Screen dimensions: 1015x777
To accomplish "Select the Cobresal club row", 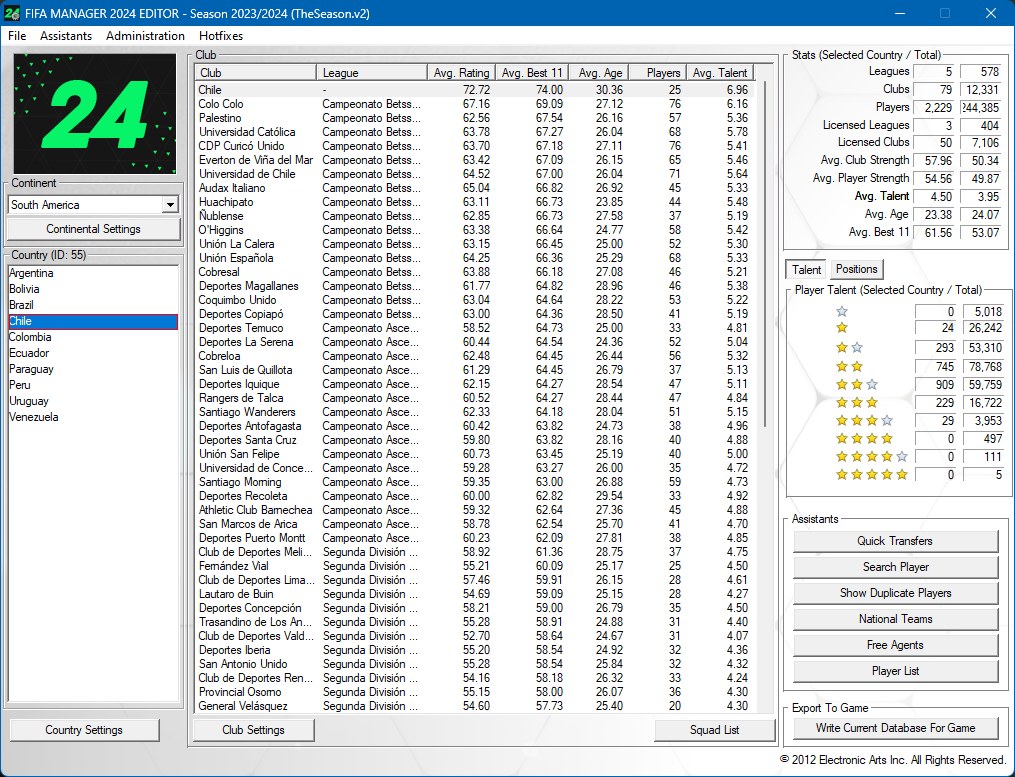I will click(474, 272).
